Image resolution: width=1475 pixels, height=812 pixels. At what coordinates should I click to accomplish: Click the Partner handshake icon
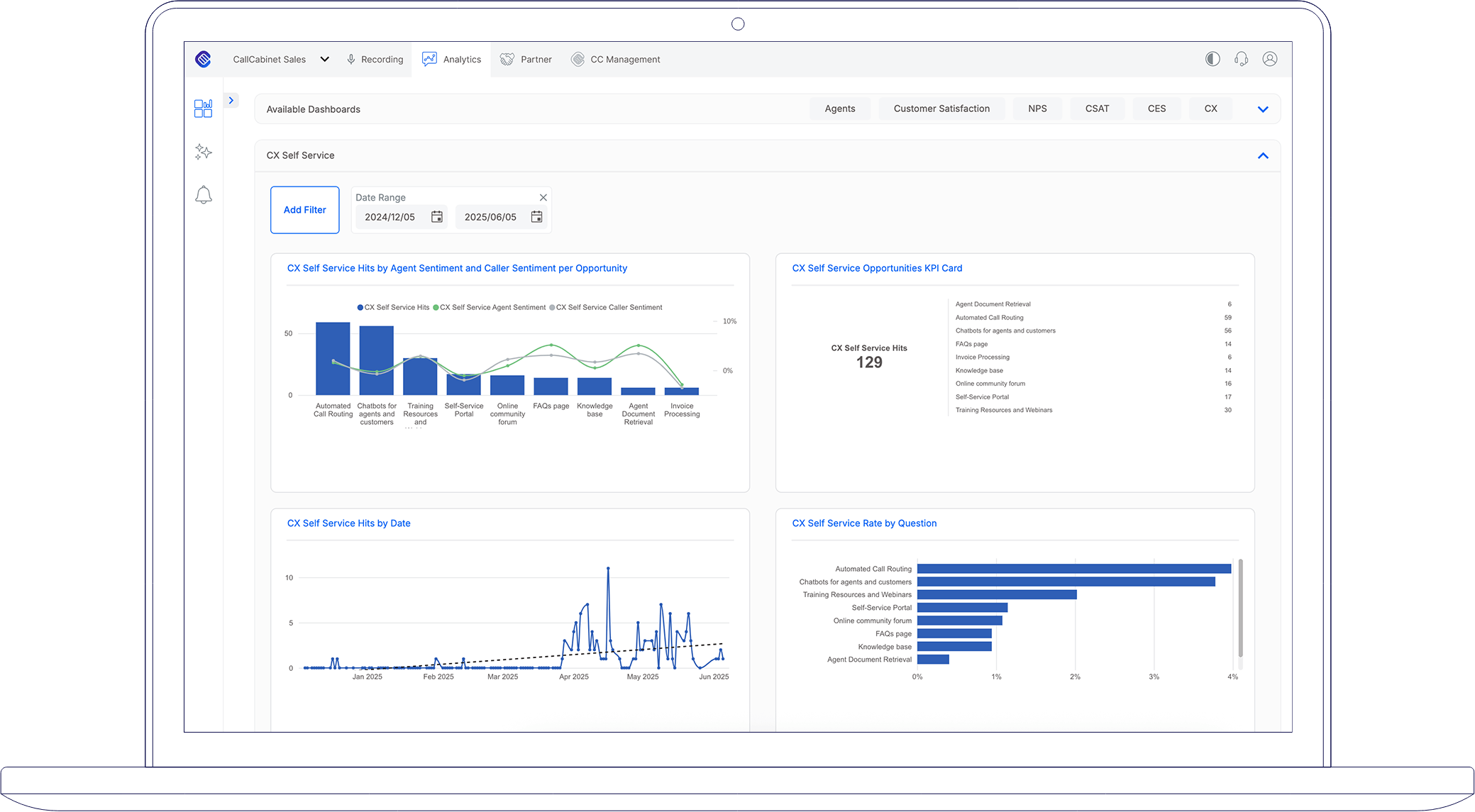507,59
